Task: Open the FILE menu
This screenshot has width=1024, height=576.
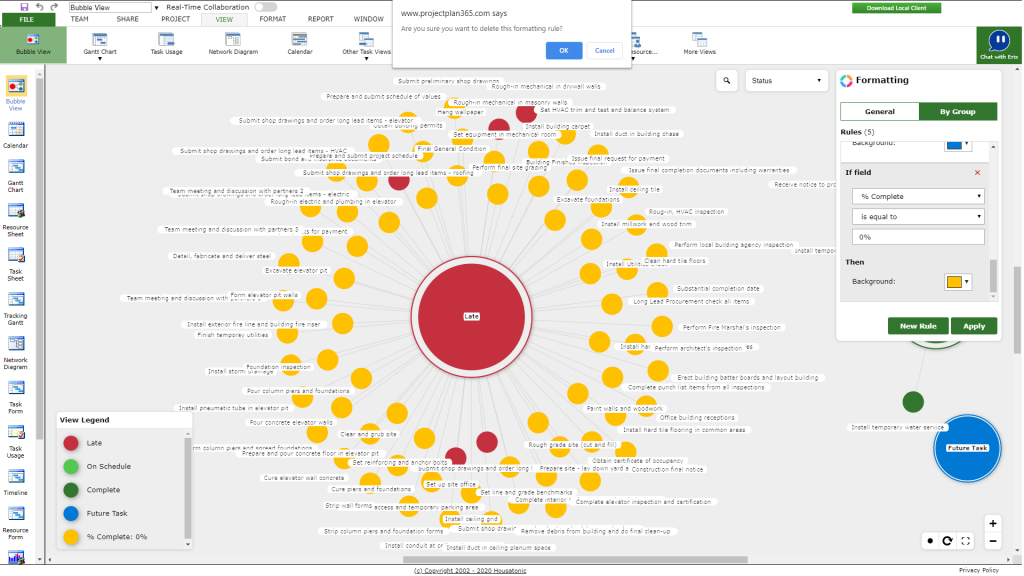Action: (27, 20)
